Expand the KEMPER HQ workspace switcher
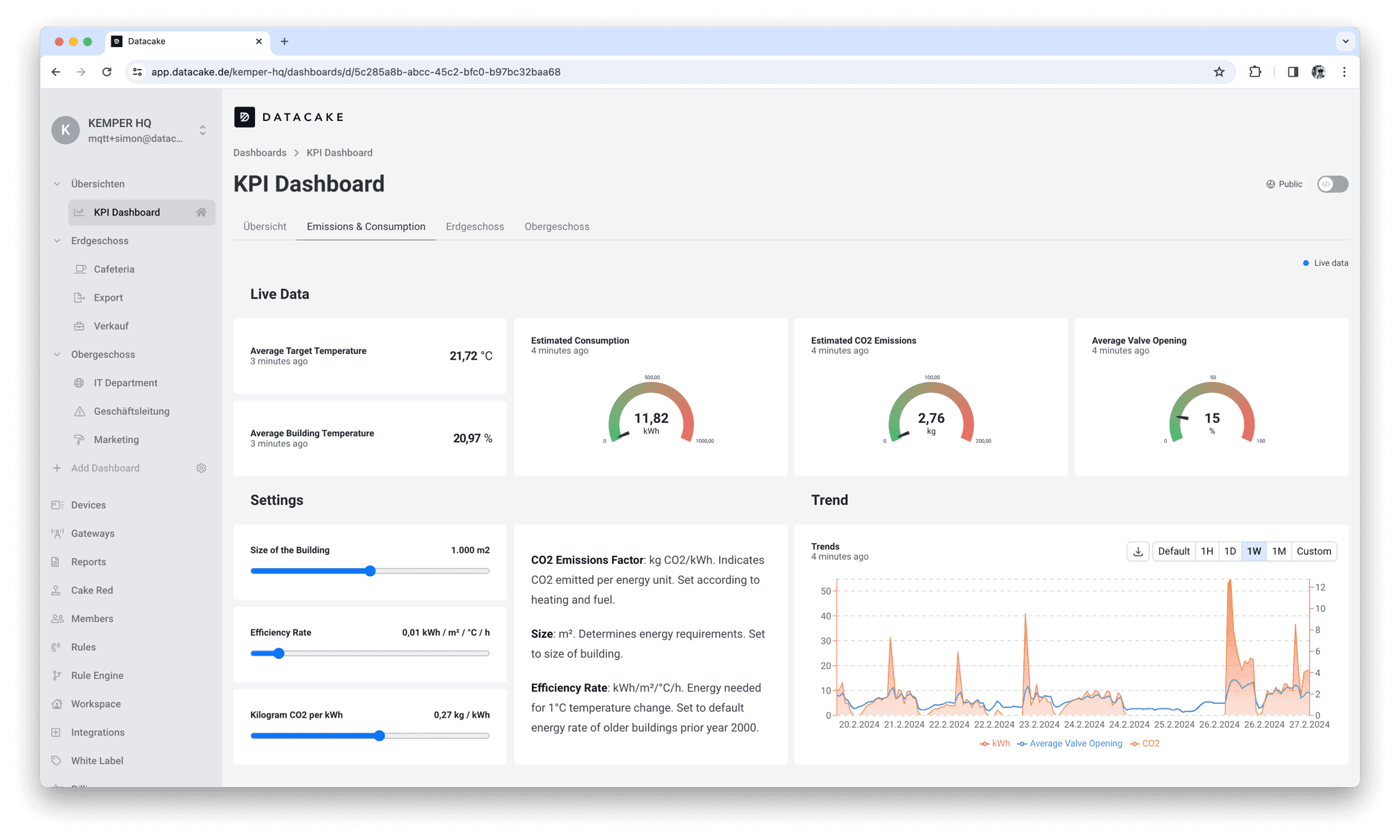1400x840 pixels. 202,130
